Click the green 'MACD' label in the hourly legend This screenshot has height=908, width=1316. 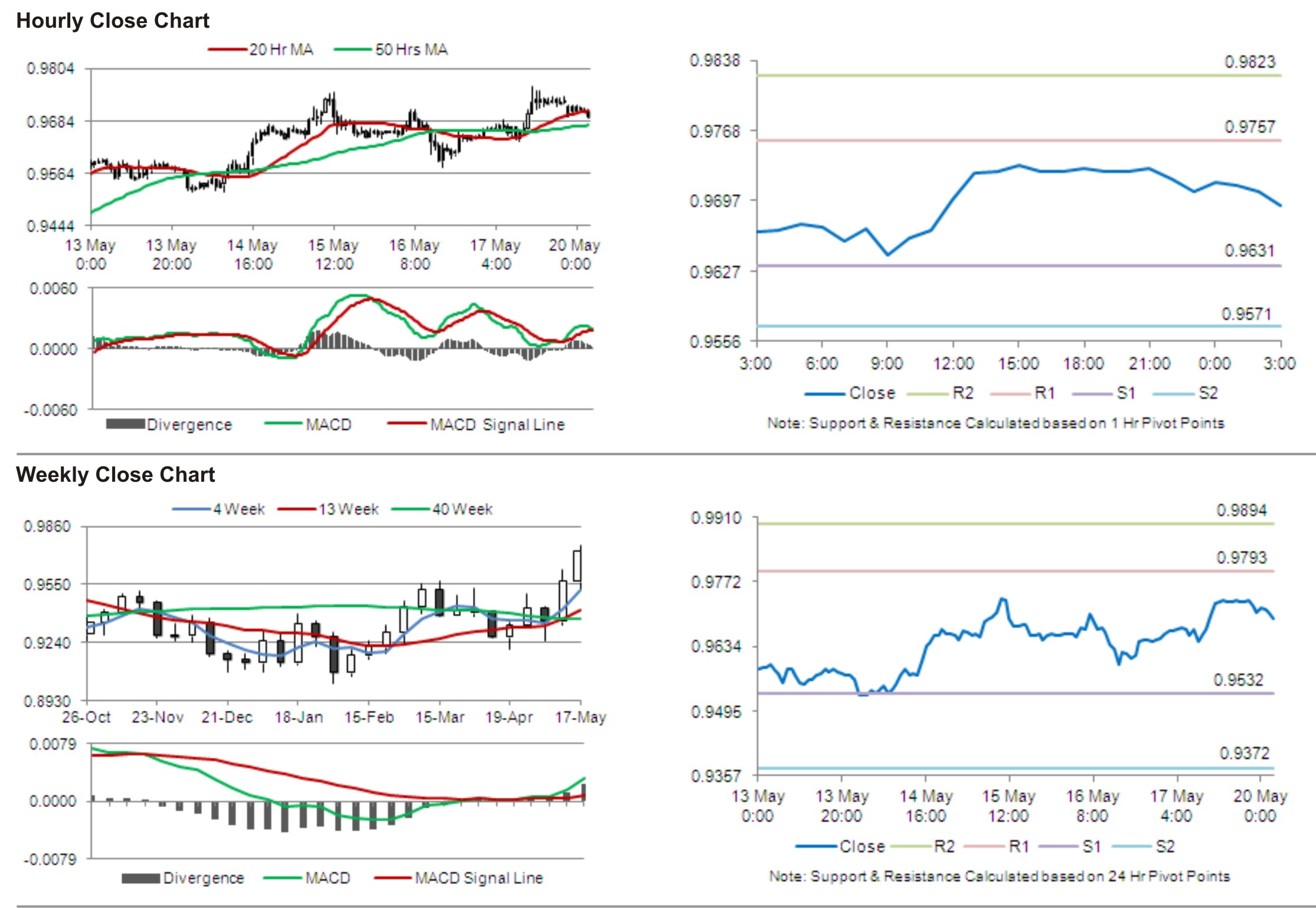[328, 424]
